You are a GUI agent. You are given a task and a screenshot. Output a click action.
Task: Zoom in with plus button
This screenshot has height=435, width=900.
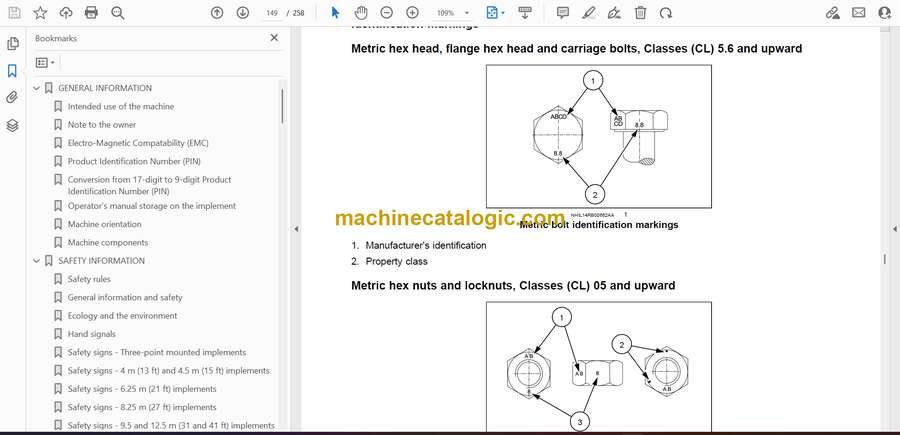pos(412,13)
